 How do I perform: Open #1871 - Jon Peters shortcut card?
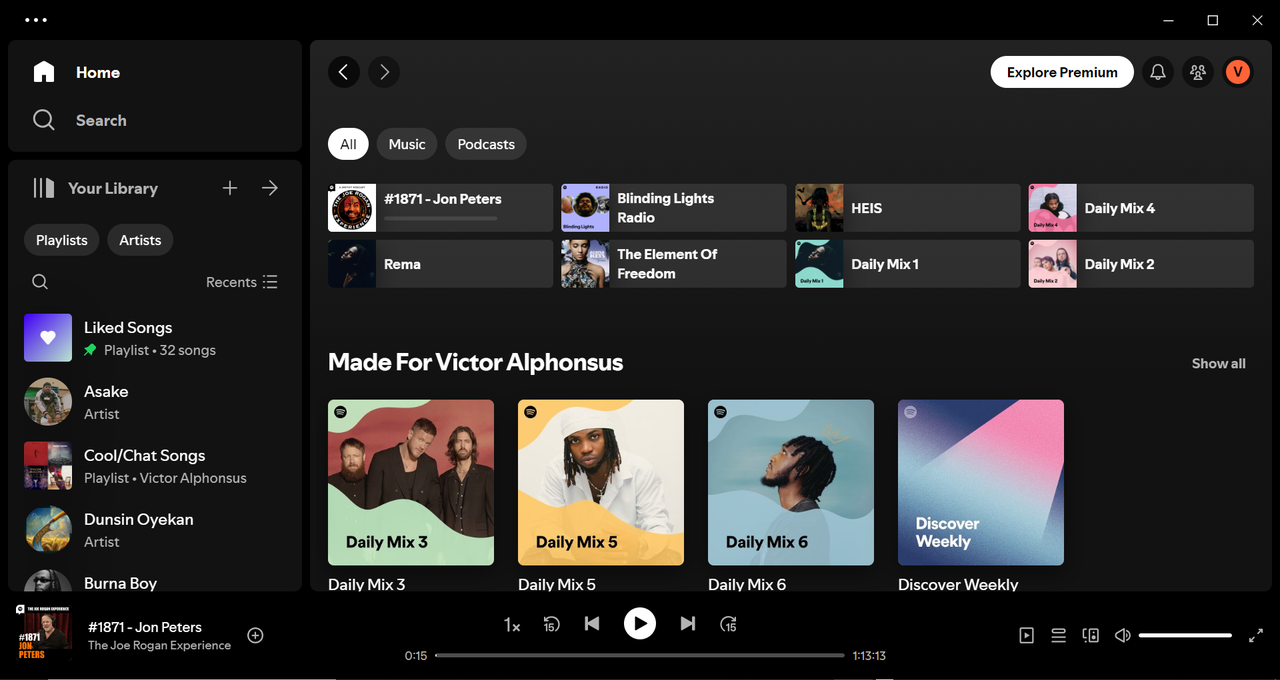pyautogui.click(x=440, y=208)
